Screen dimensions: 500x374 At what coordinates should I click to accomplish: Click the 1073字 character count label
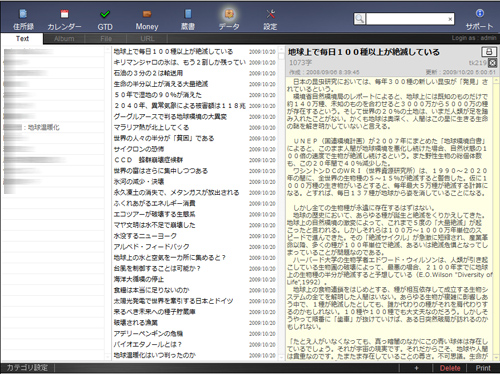click(300, 63)
